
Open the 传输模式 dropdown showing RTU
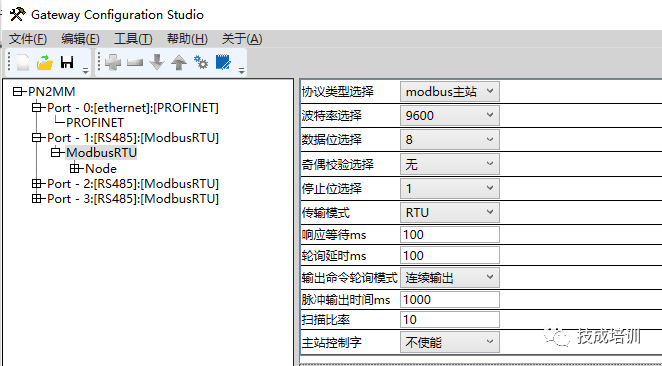(x=450, y=212)
